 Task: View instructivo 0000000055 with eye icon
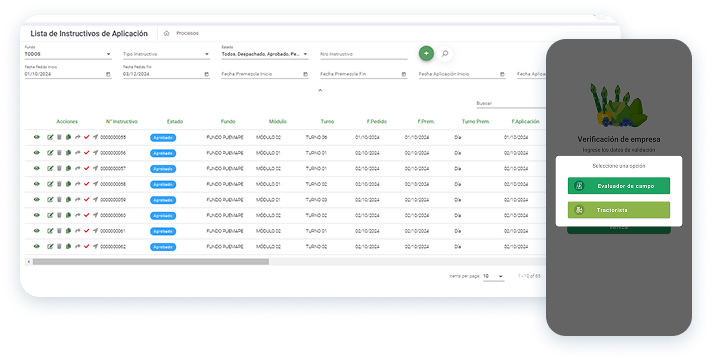click(37, 137)
